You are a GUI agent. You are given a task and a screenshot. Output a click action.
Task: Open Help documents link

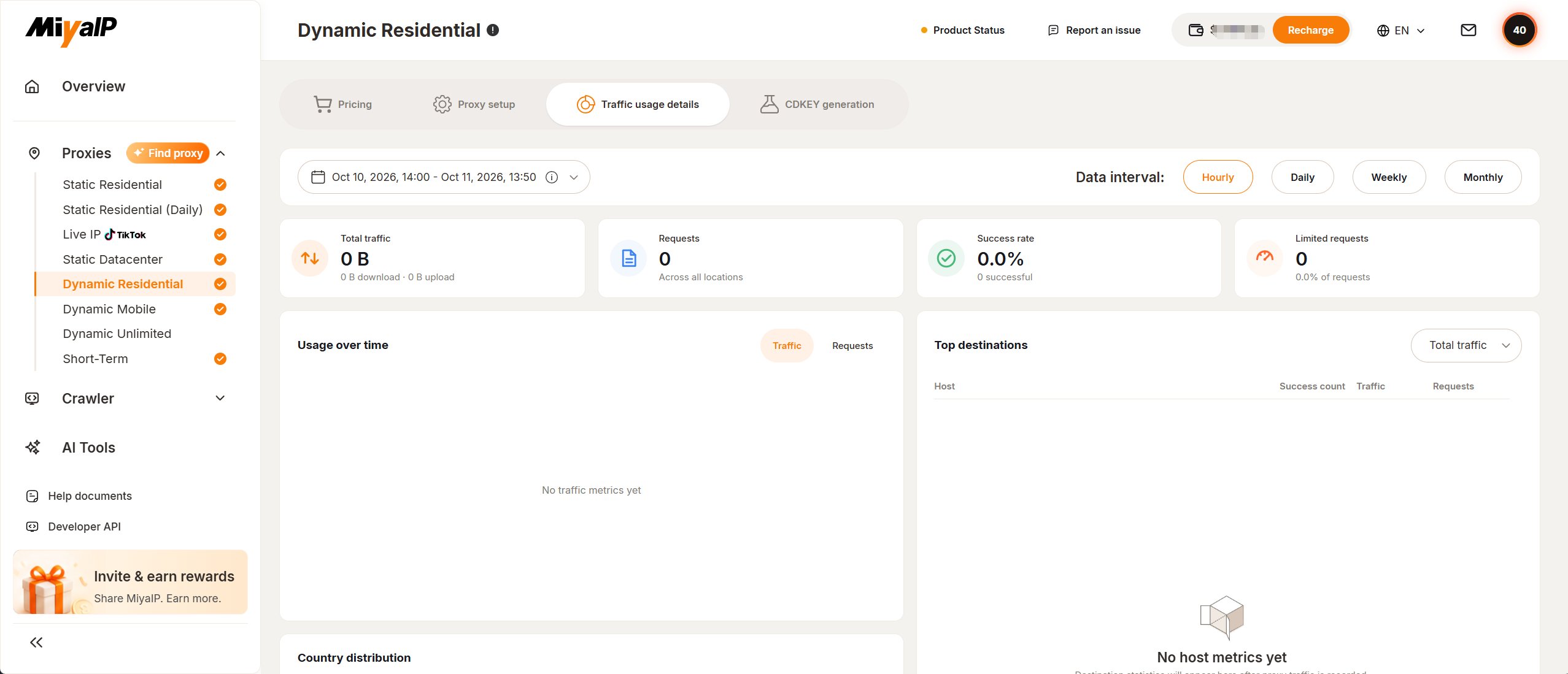(79, 496)
